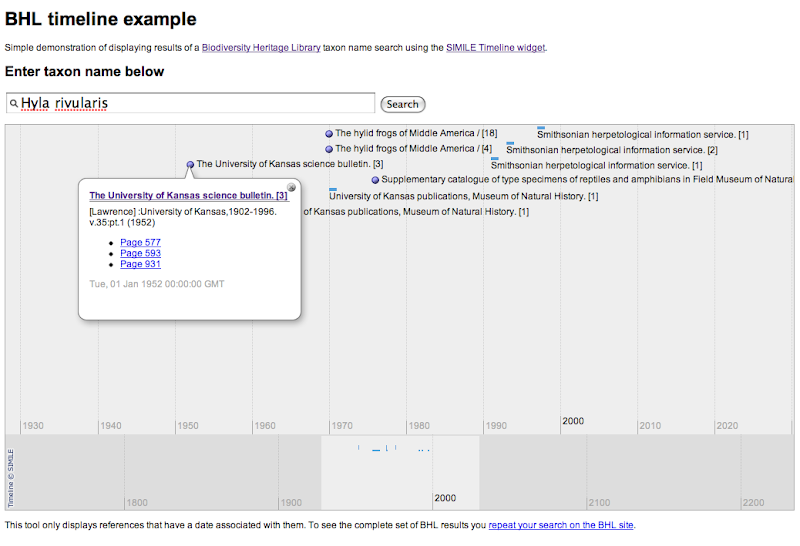
Task: Select 'Smithsonian herpetological information service. [1]' top event
Action: (643, 134)
